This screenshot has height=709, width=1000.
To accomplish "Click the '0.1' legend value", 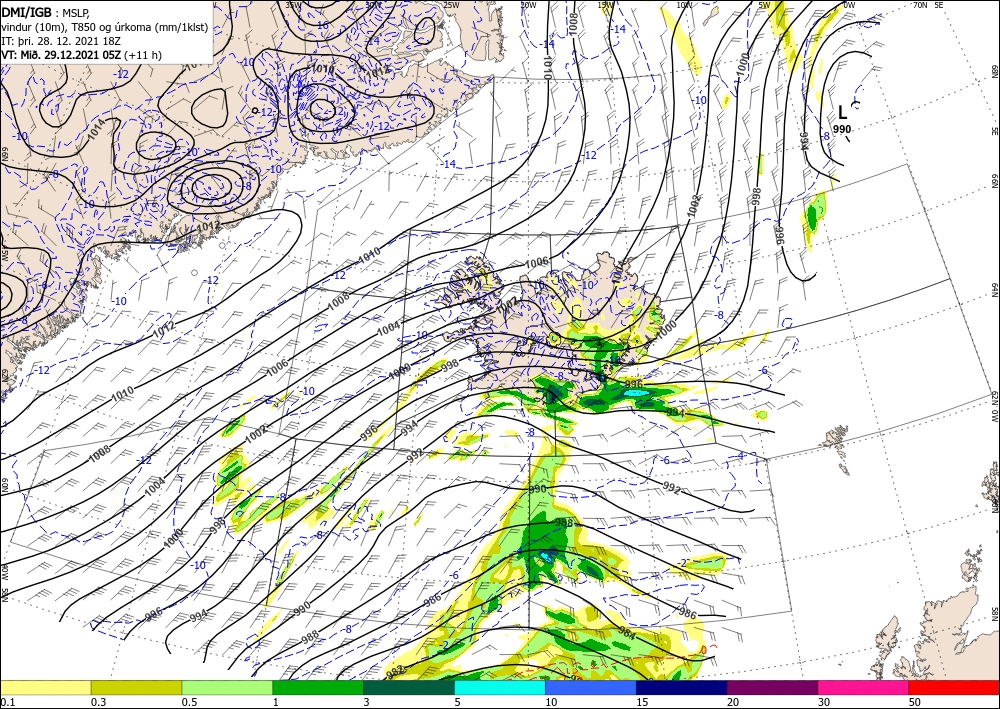I will click(x=6, y=702).
